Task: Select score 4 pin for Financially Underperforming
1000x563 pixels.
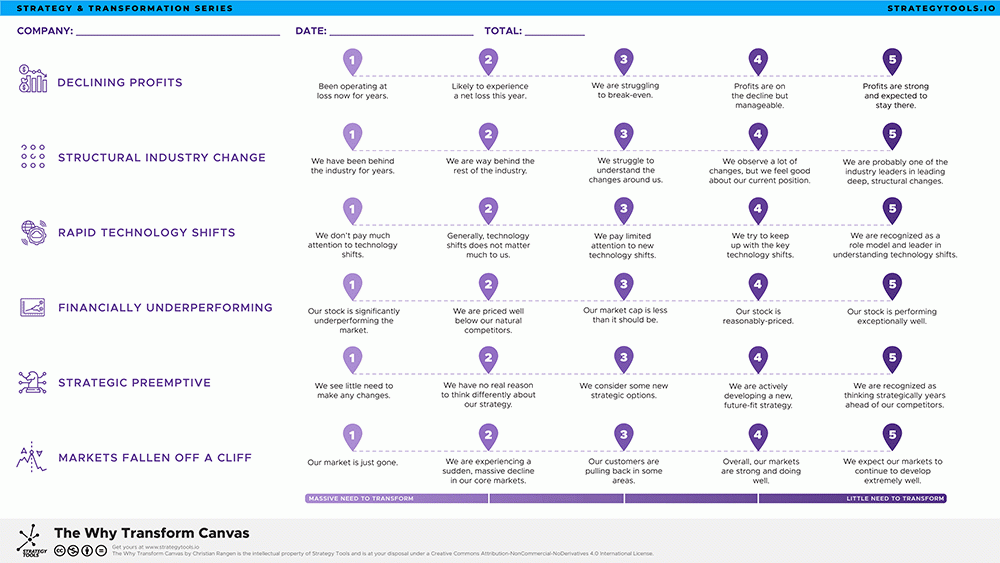Action: (758, 286)
